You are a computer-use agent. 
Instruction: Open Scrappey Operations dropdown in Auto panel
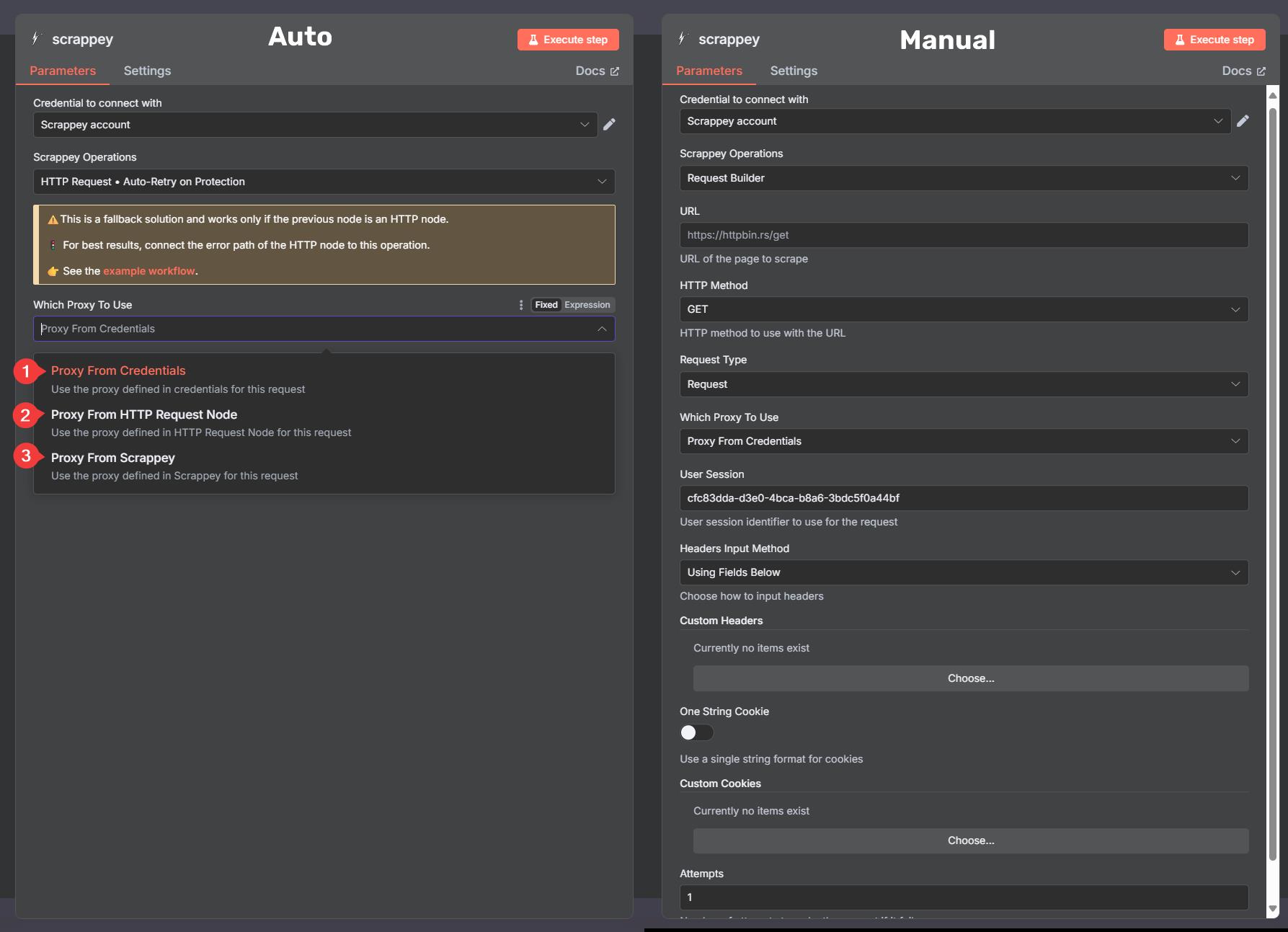[324, 182]
